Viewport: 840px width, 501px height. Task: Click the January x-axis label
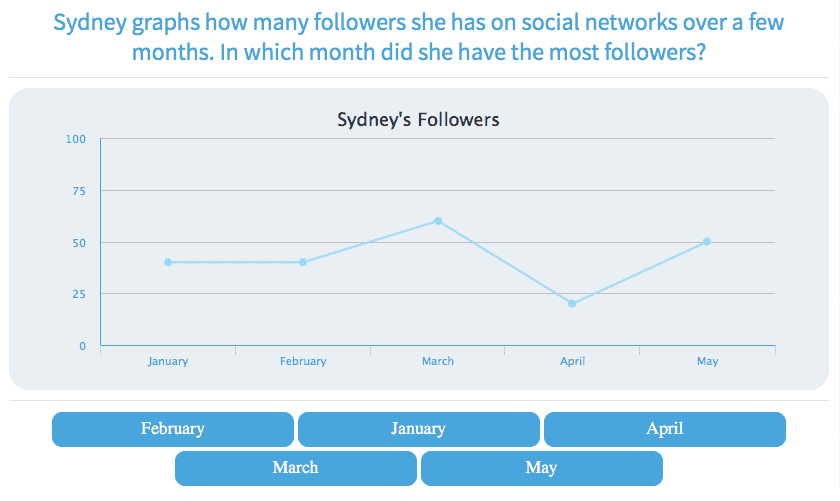[168, 361]
